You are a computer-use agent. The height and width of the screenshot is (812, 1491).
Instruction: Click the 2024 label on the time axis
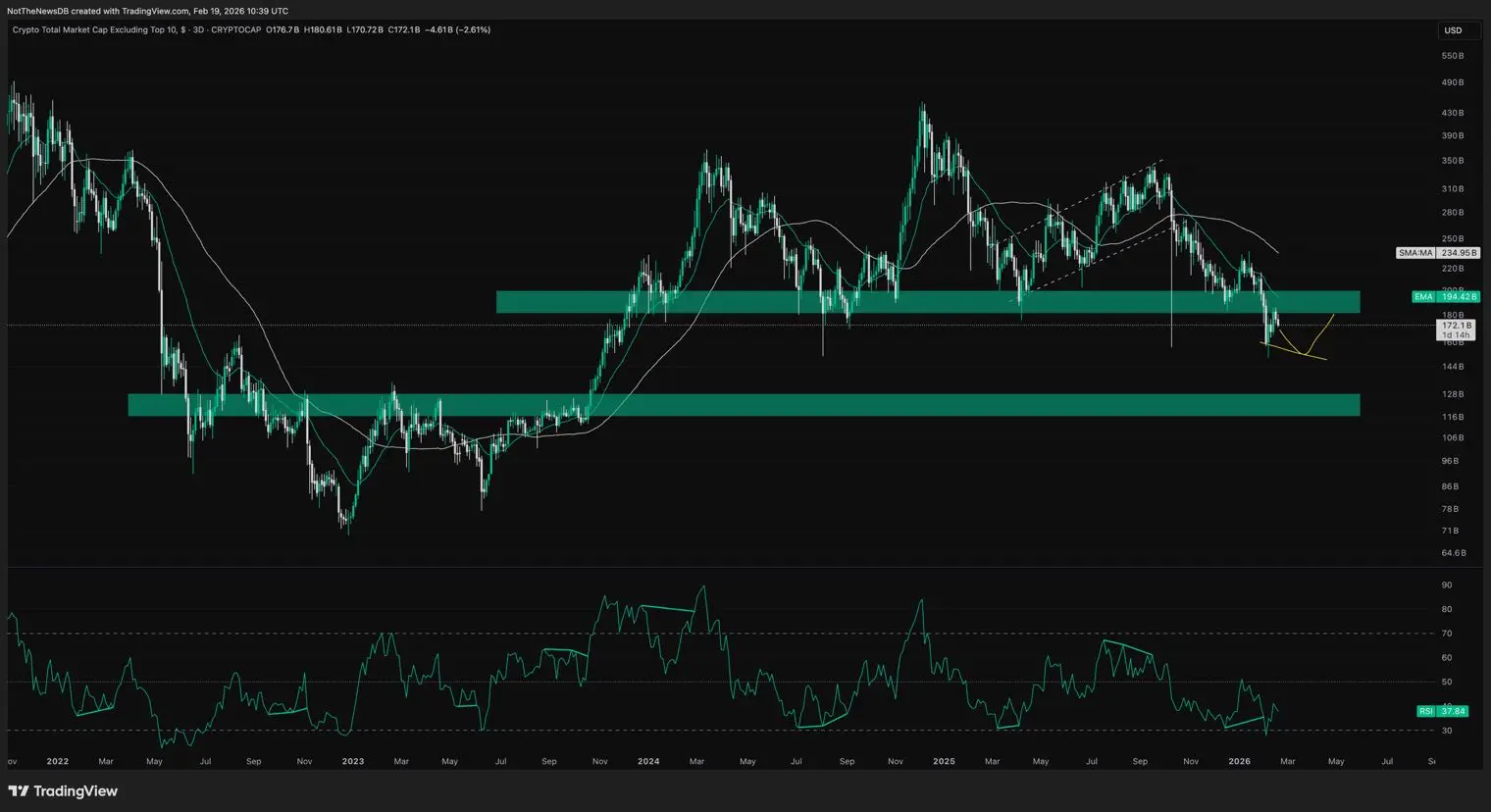(648, 761)
